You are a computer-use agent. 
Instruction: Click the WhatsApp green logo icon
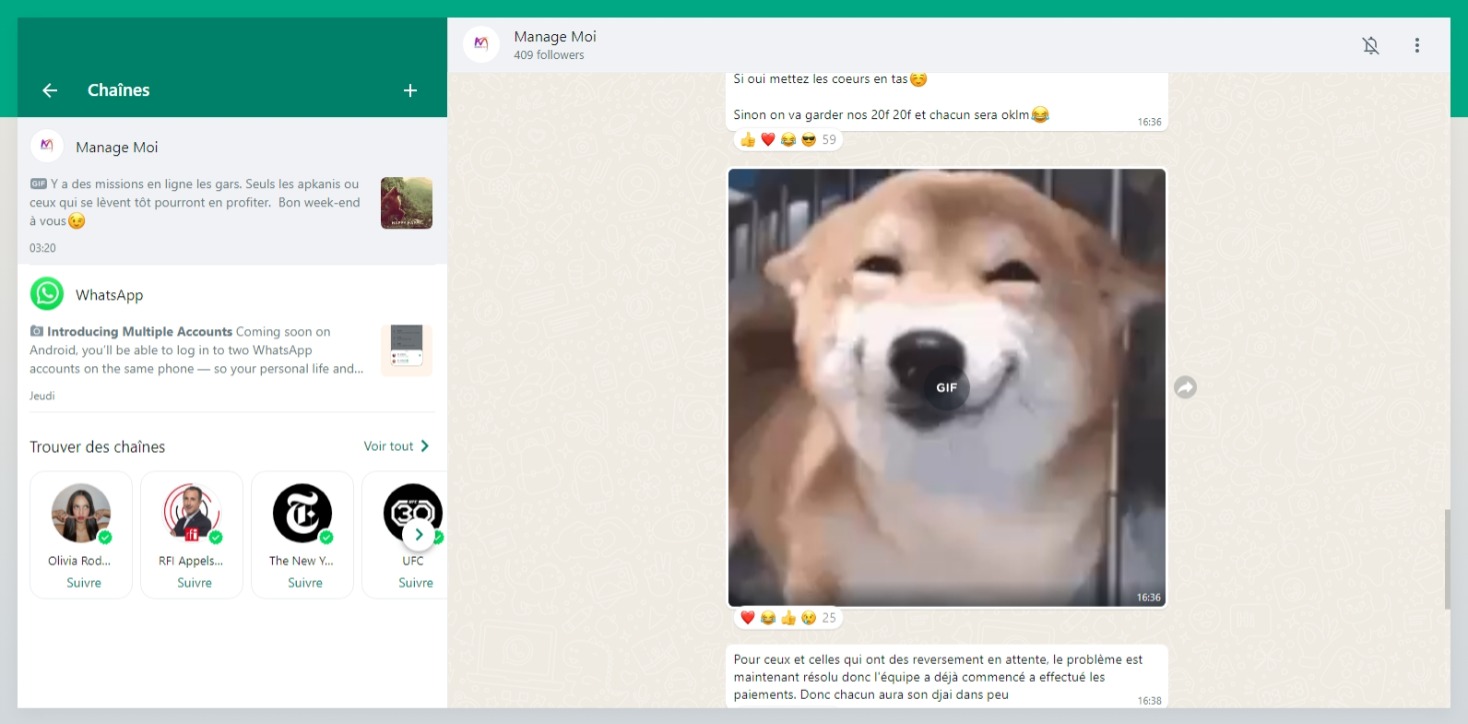[x=47, y=294]
